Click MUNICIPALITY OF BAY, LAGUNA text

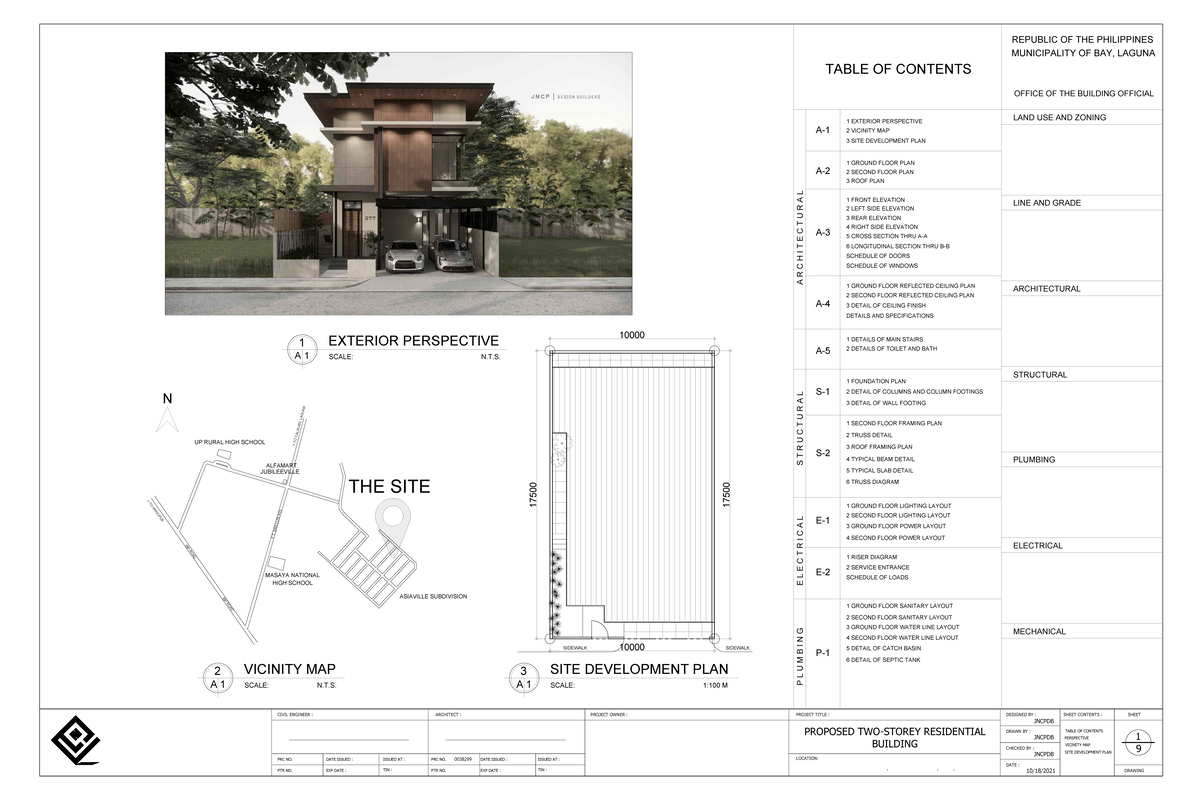(1083, 53)
